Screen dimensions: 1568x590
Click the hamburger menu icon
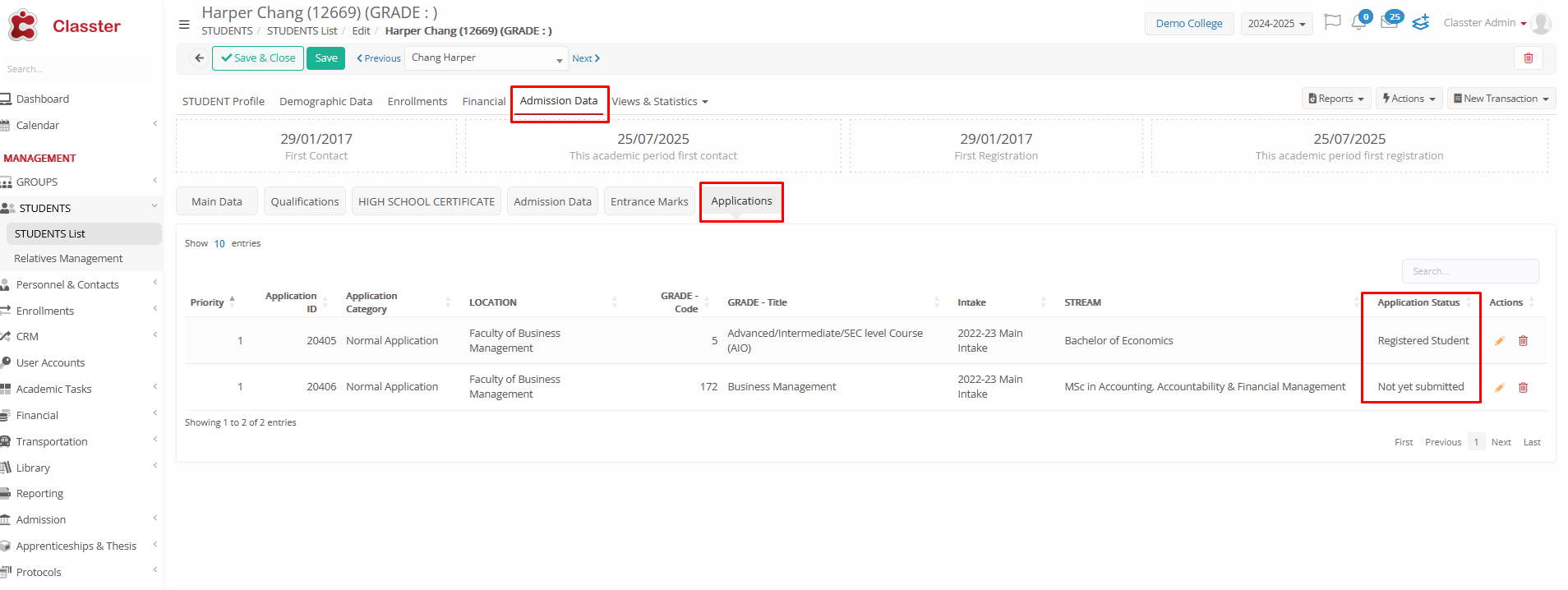point(184,25)
